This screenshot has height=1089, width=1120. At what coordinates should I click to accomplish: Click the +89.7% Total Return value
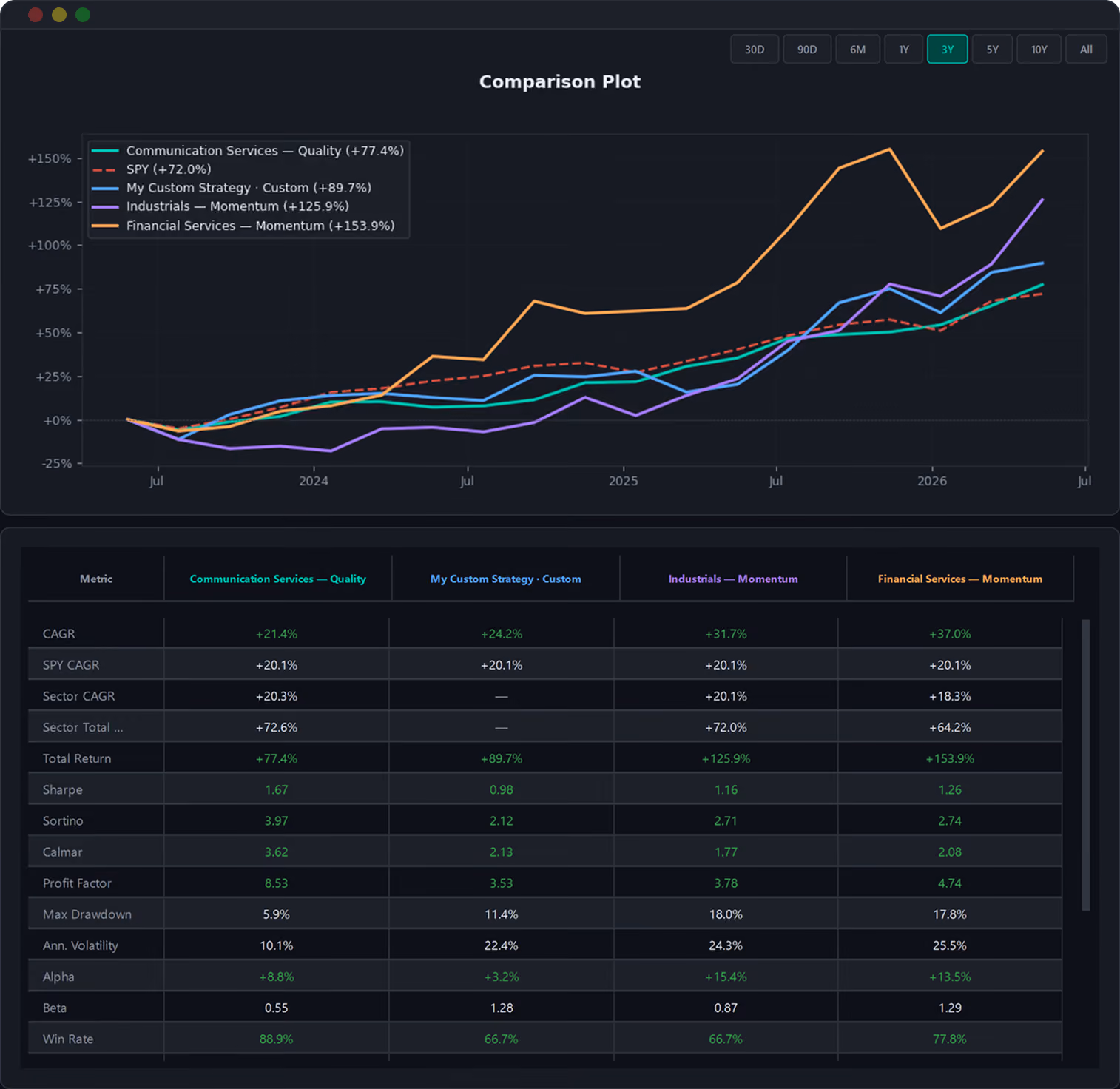[x=502, y=758]
